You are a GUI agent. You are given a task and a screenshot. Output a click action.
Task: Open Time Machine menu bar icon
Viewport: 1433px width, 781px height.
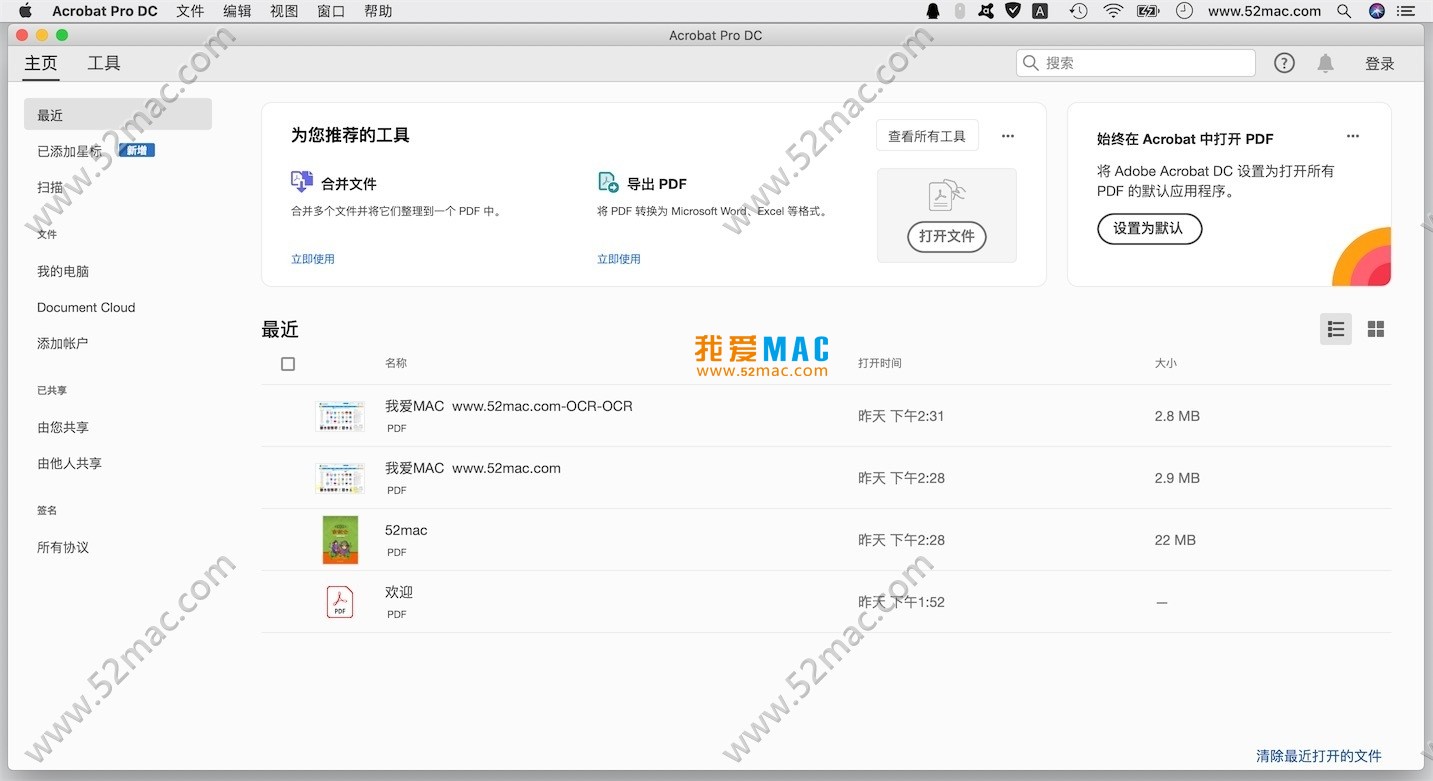click(1078, 11)
